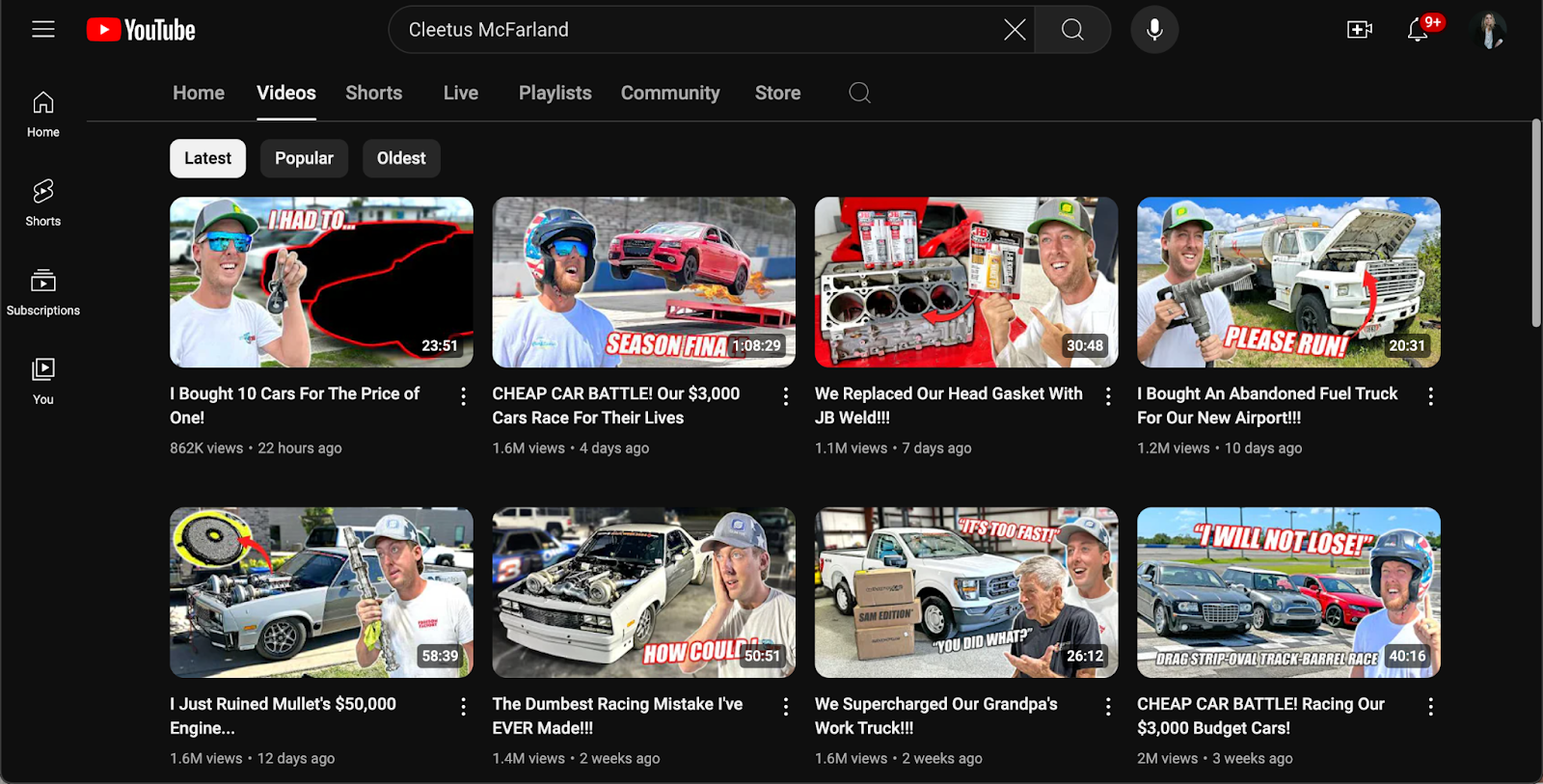Start voice search with microphone
Viewport: 1543px width, 784px height.
(x=1154, y=30)
